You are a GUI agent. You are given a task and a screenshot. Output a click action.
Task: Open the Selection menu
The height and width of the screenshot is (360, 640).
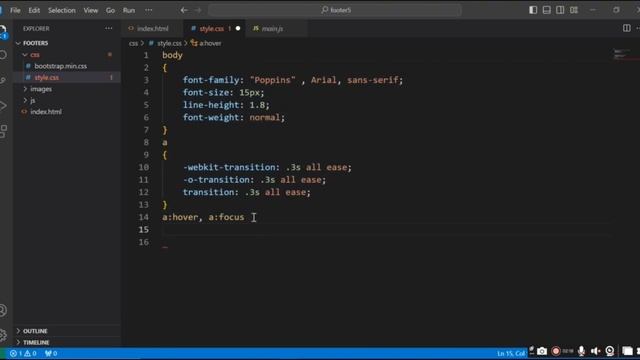[x=62, y=10]
